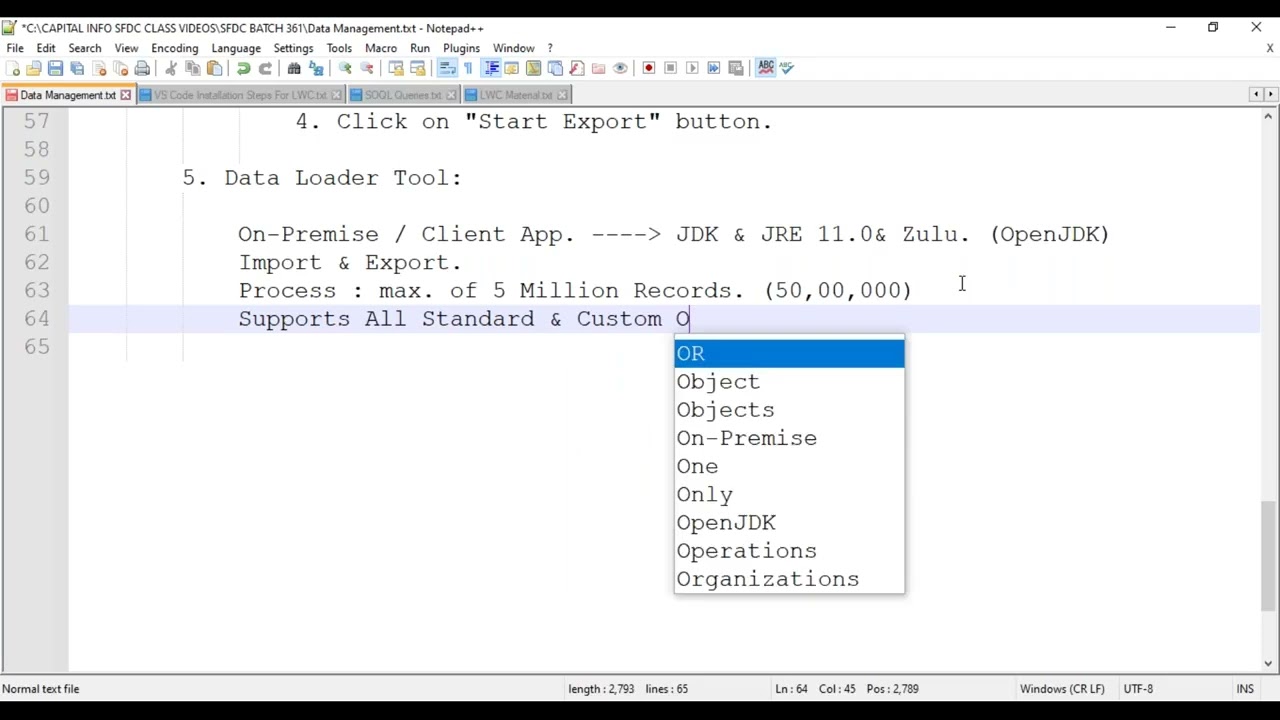Create a new file from toolbar
1280x720 pixels.
[x=12, y=68]
